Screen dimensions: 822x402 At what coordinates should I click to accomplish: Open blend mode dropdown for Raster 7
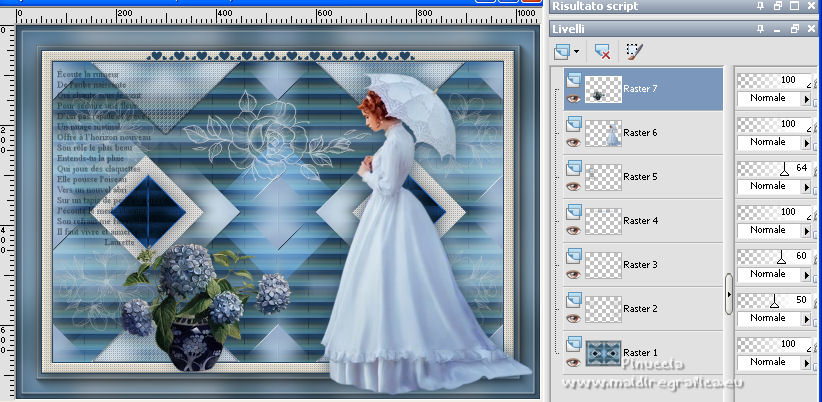pos(808,98)
